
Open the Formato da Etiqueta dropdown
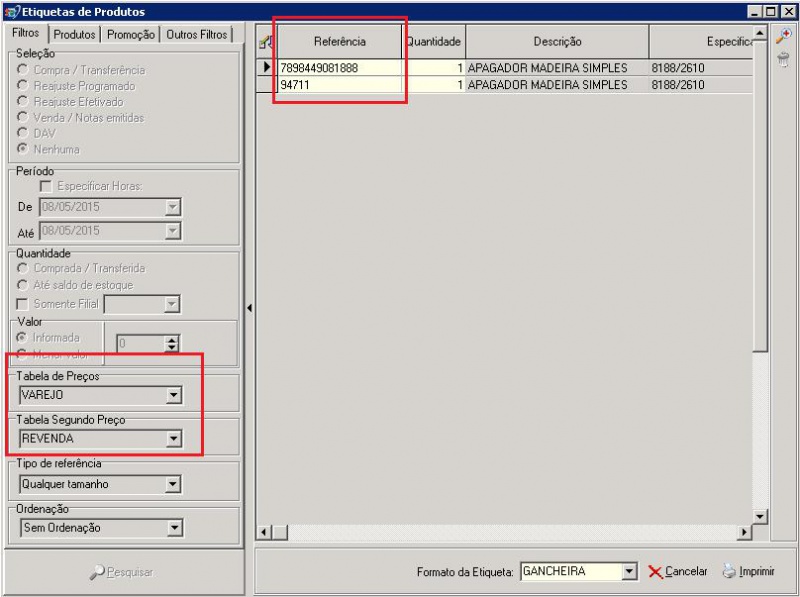pos(628,572)
